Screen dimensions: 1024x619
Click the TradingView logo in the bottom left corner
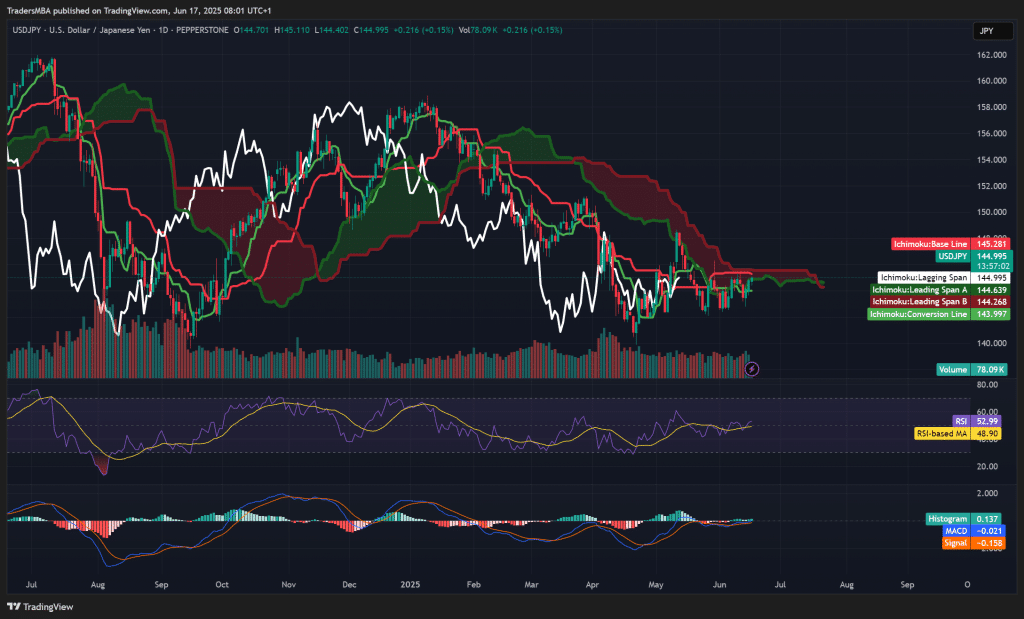coord(40,604)
